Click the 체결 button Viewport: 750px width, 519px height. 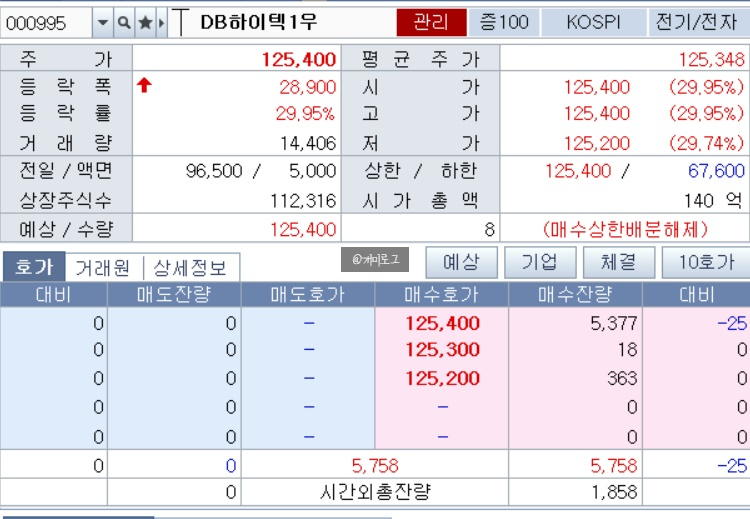[618, 262]
